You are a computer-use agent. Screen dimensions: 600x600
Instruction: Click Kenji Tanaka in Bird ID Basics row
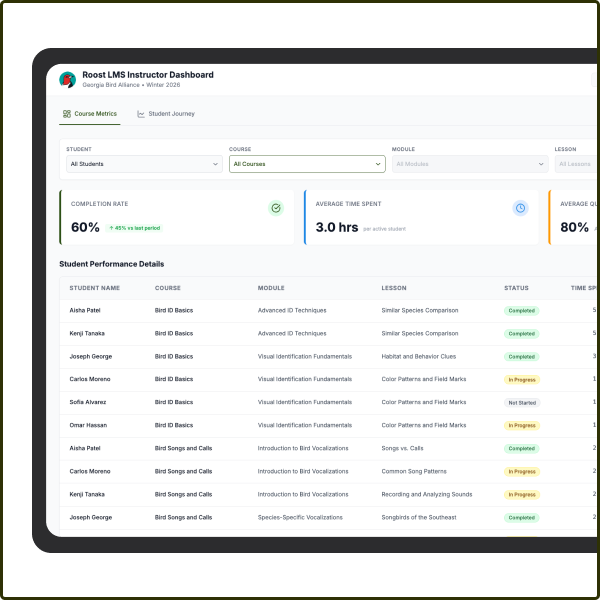coord(87,333)
